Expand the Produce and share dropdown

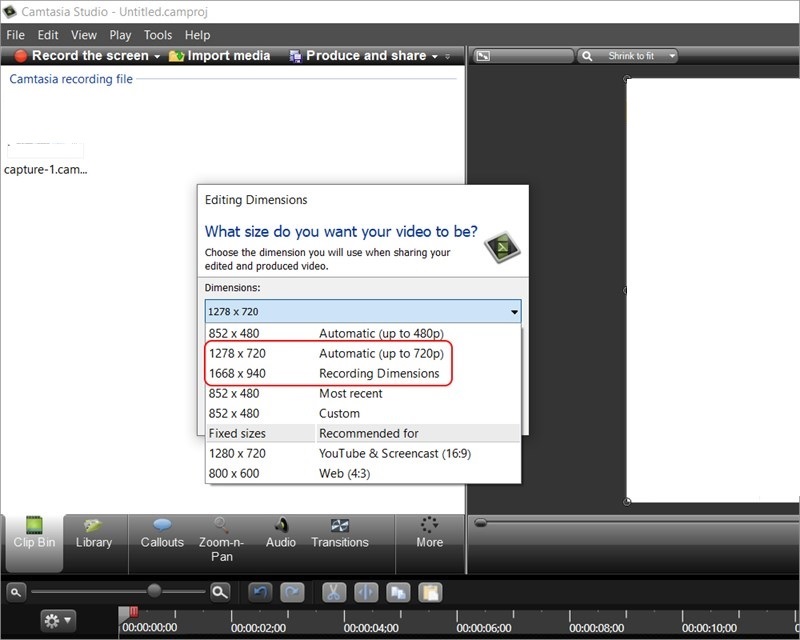435,56
